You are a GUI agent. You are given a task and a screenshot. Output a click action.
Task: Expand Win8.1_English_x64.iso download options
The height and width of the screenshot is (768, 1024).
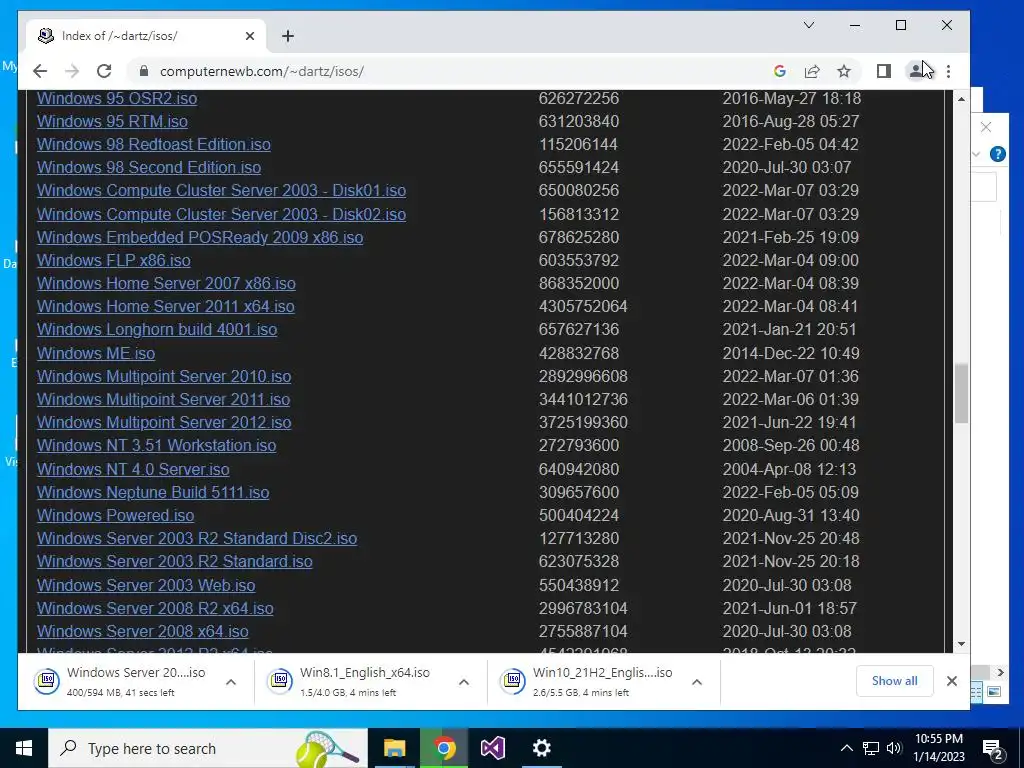coord(464,682)
